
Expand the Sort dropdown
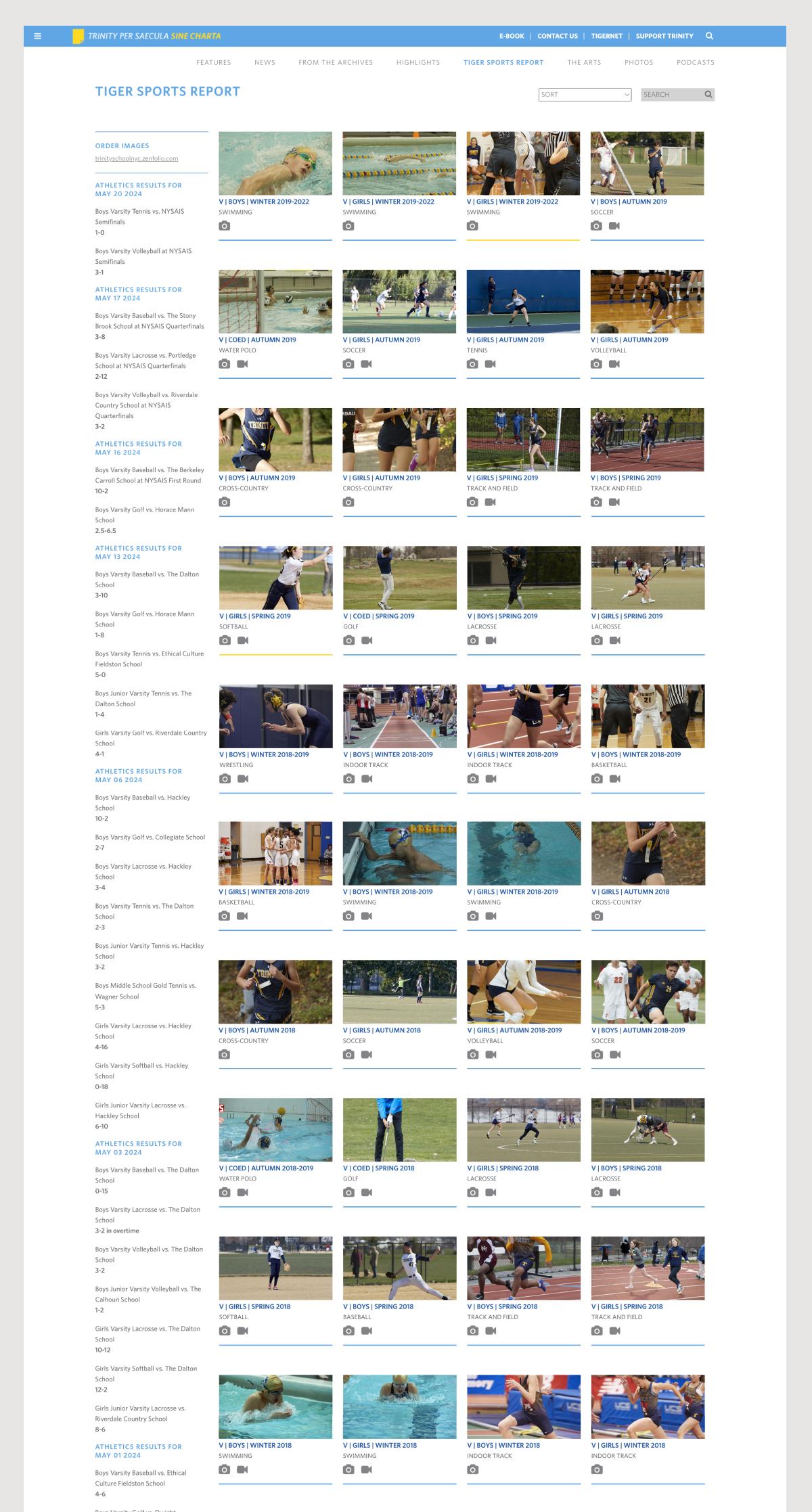(585, 95)
